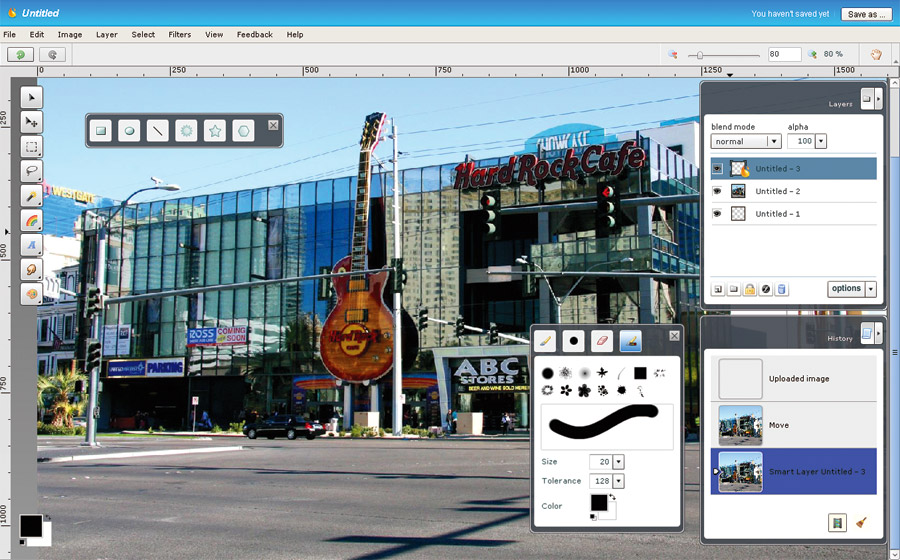Viewport: 900px width, 560px height.
Task: Open the Filters menu
Action: [x=180, y=34]
